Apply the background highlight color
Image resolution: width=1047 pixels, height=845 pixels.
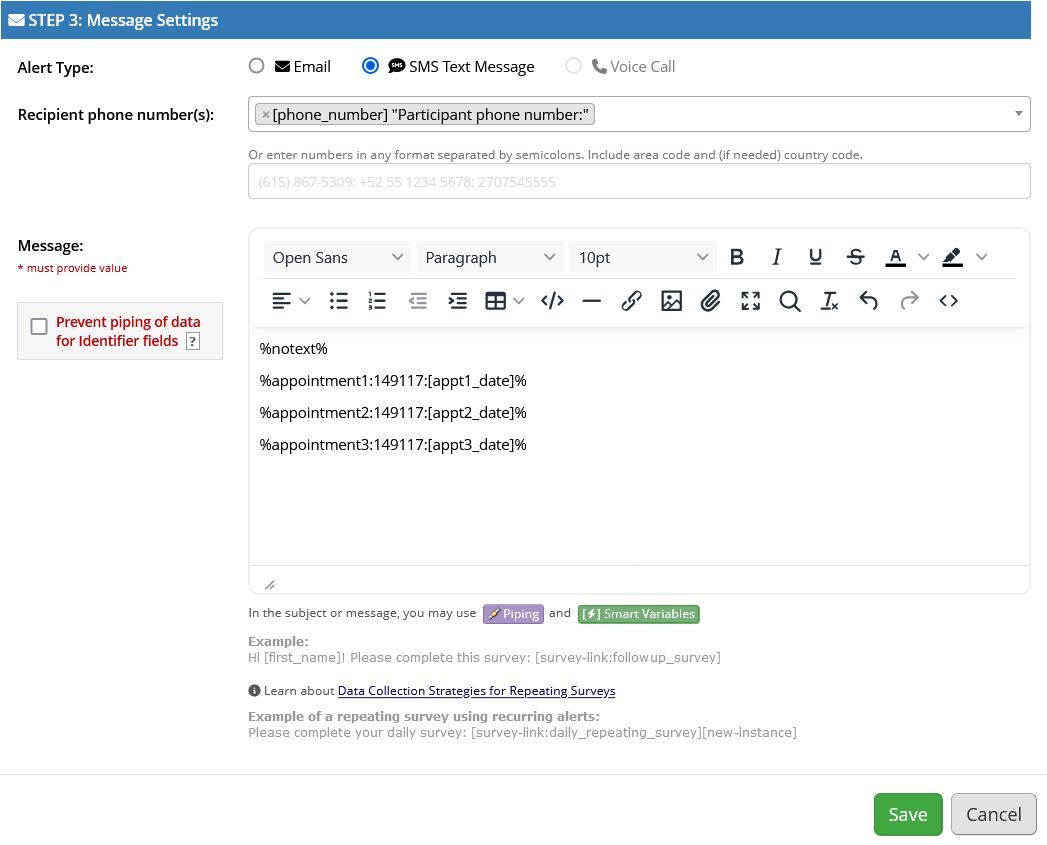[952, 257]
